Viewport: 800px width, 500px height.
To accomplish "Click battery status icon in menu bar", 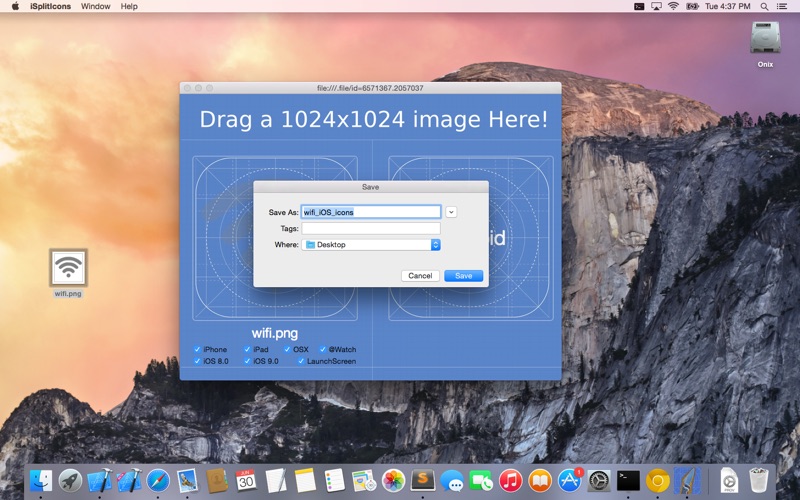I will pos(692,6).
